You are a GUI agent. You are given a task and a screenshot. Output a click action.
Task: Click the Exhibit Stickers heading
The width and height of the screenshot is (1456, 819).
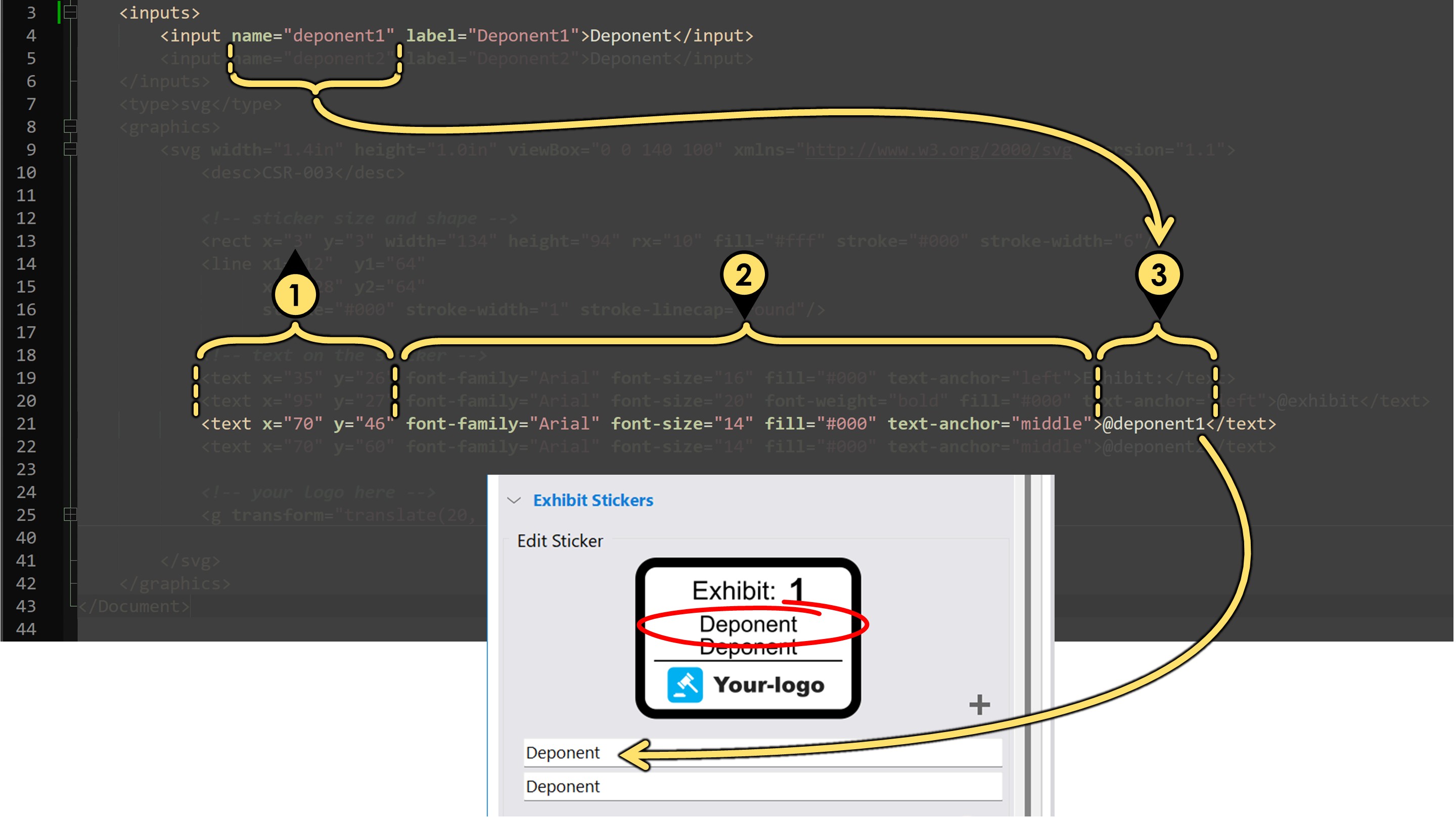tap(593, 500)
